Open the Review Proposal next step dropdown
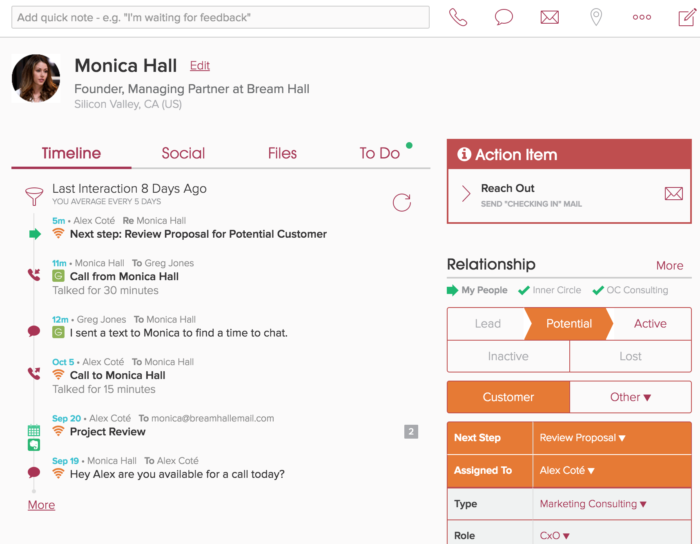 point(583,438)
